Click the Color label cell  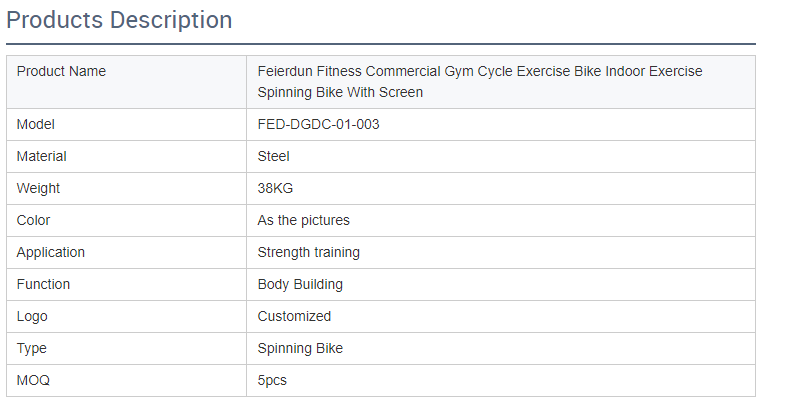click(33, 221)
